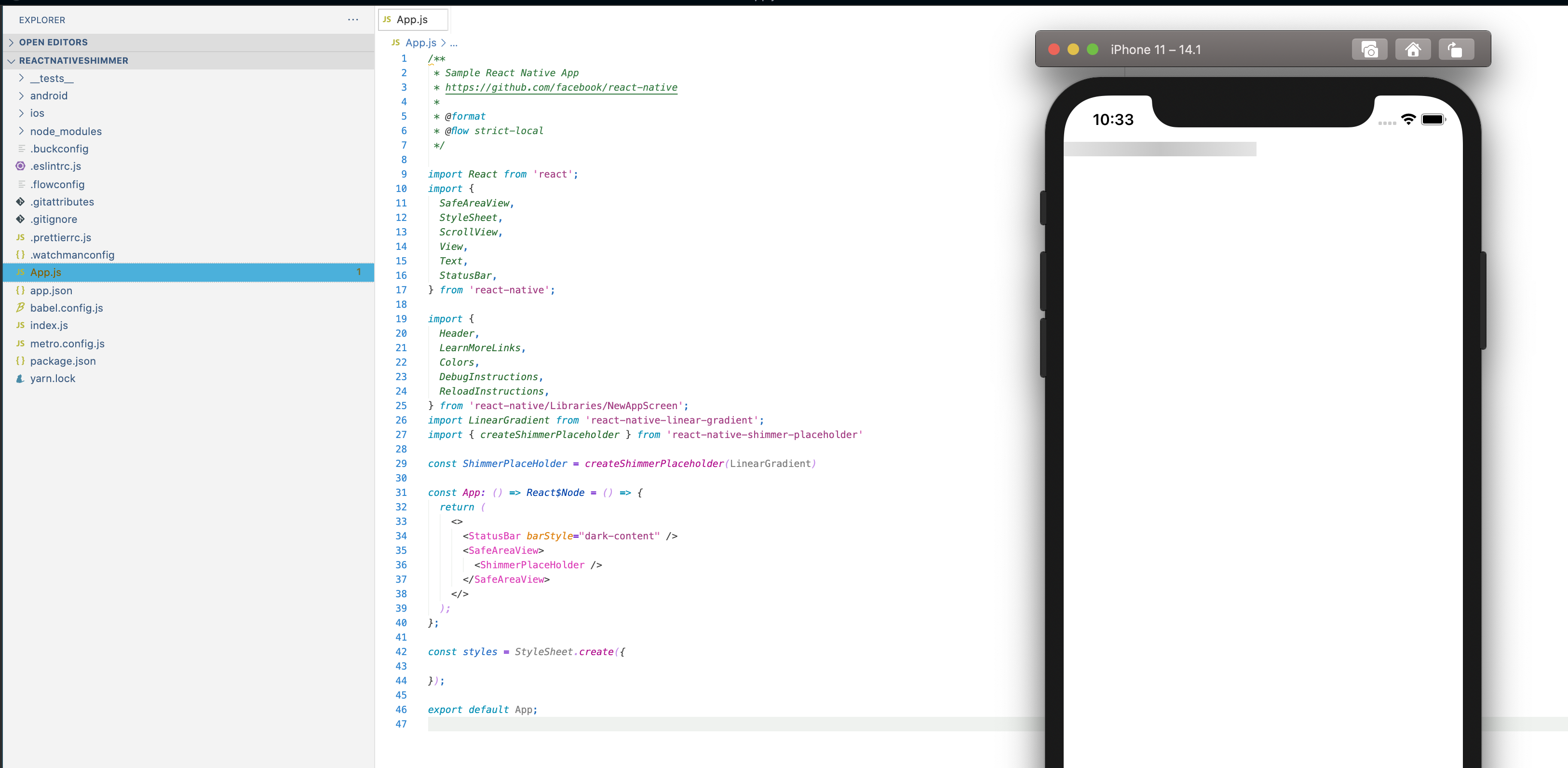Take a screenshot with the simulator camera icon
This screenshot has height=768, width=1568.
[1369, 49]
